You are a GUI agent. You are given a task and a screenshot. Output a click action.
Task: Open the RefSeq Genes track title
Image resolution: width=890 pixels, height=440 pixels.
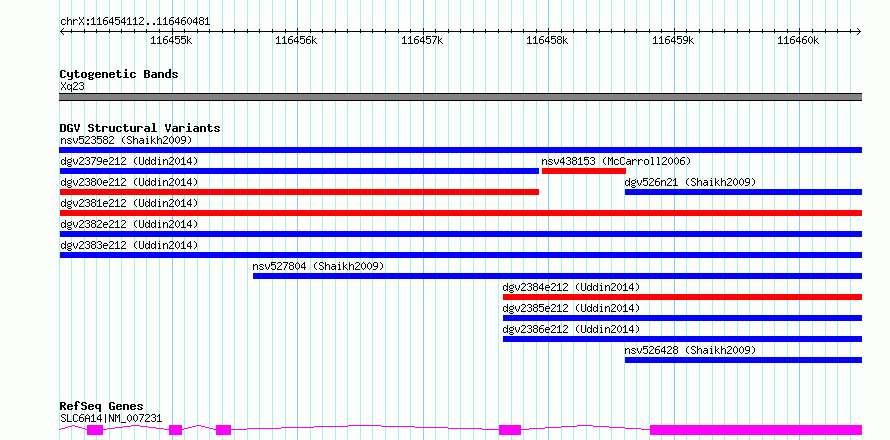pos(102,406)
